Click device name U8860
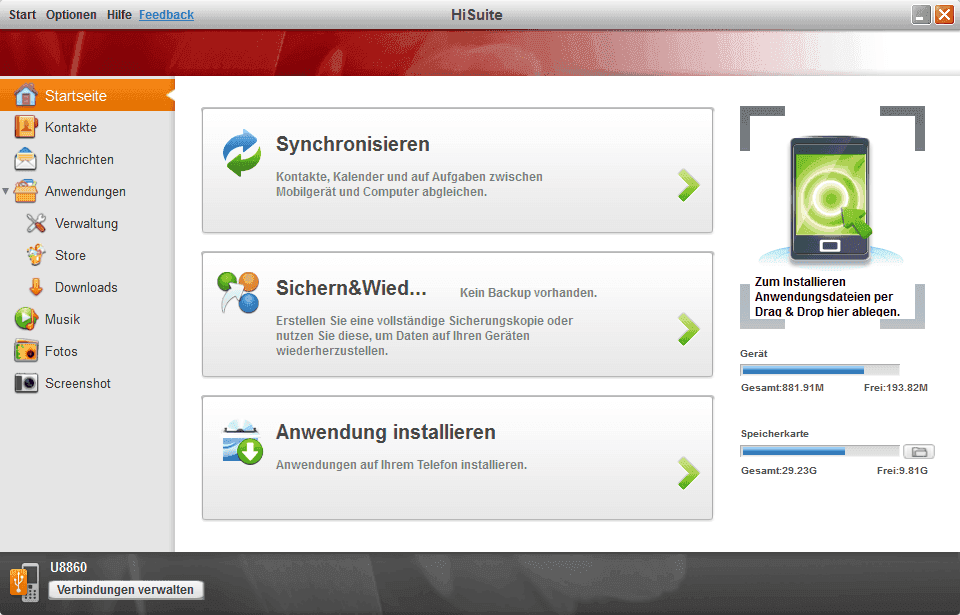This screenshot has height=615, width=960. pos(69,567)
